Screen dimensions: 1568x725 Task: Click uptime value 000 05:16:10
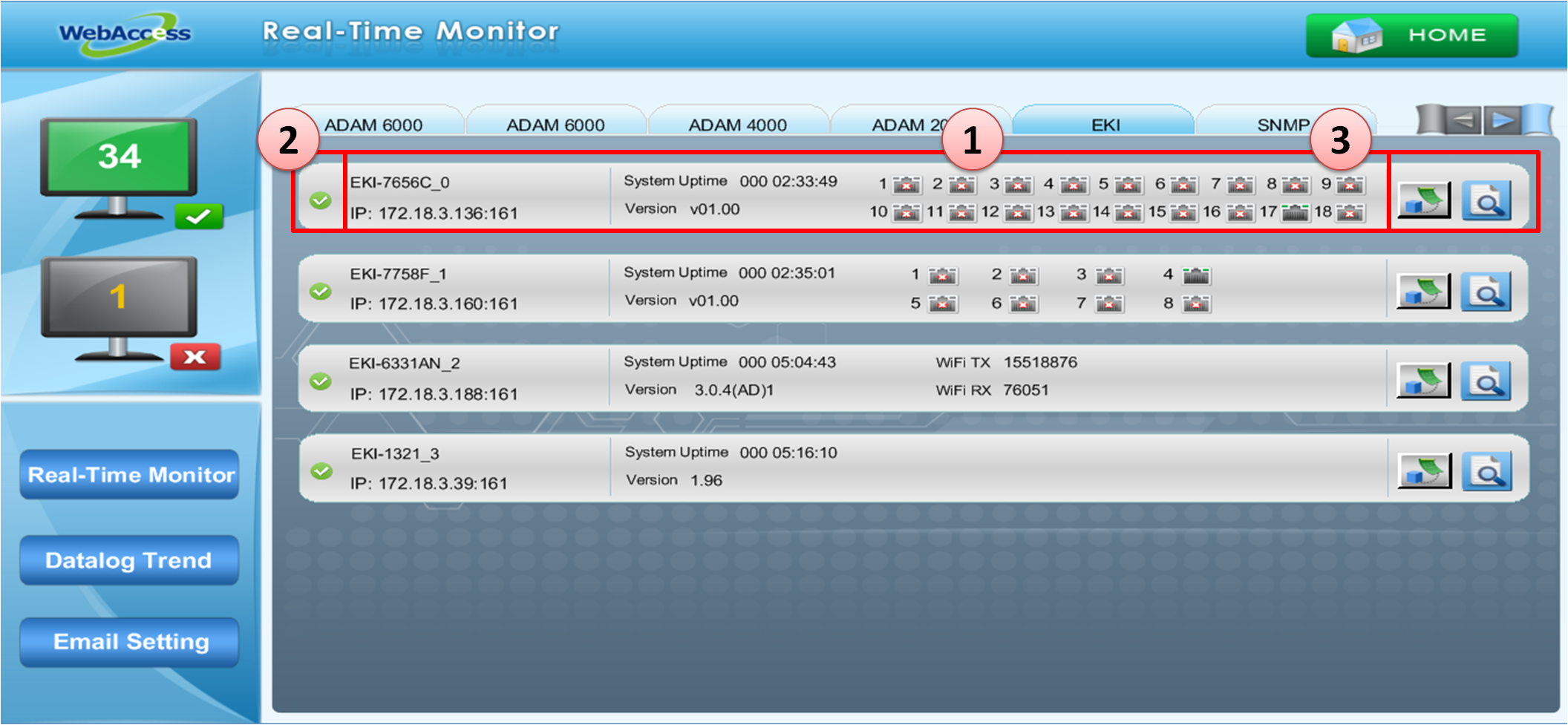pos(788,452)
